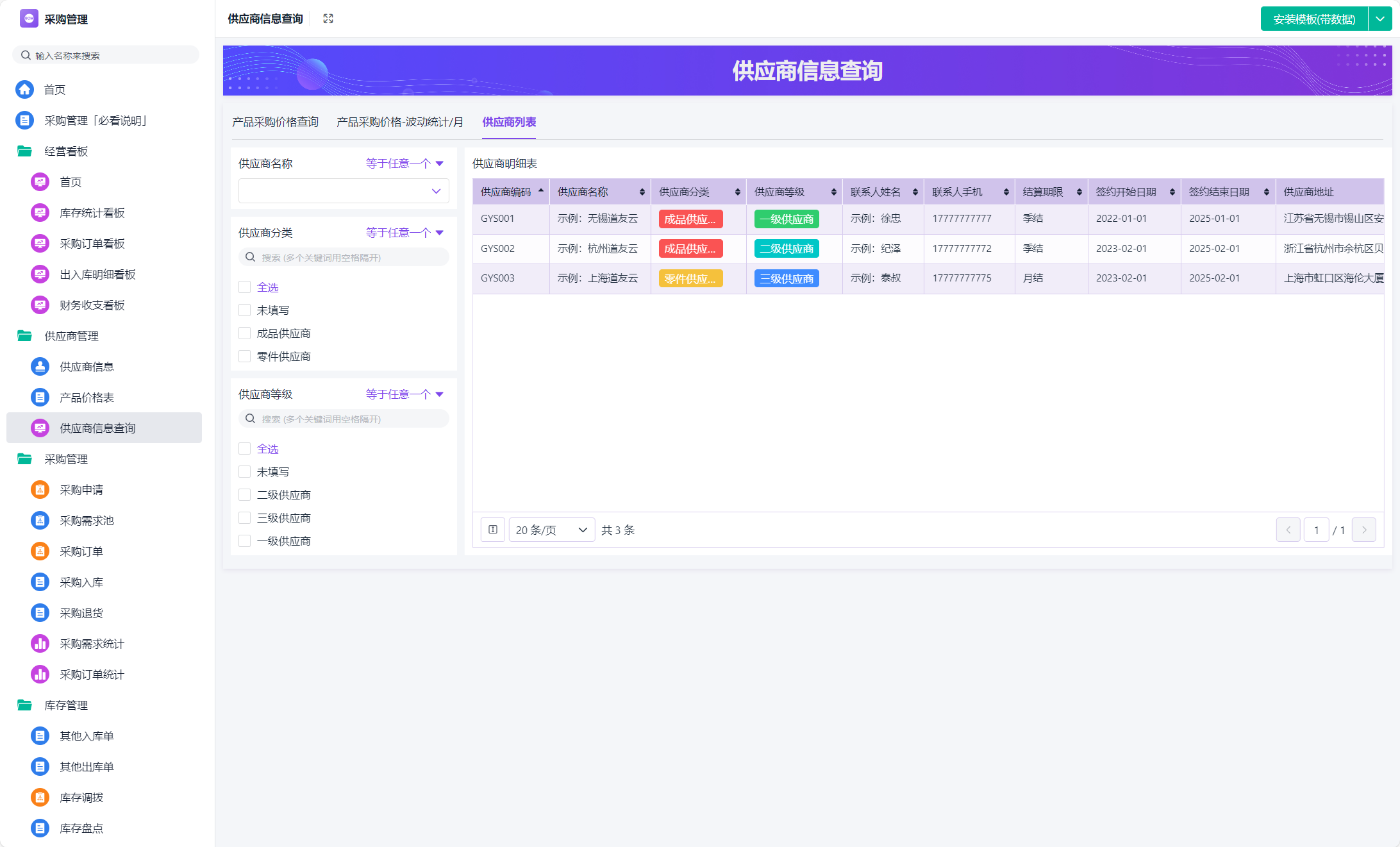Switch to 产品采购价格查询 tab
The height and width of the screenshot is (847, 1400).
(x=275, y=122)
